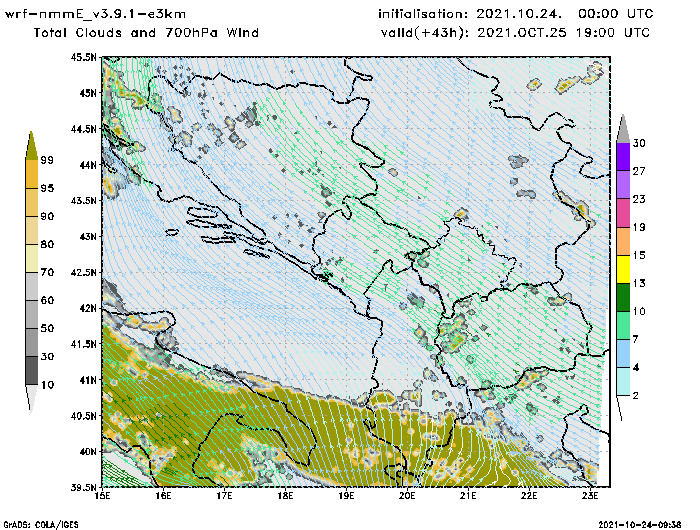Click the 'GrADS: COLA/IGES' footer credit
This screenshot has height=530, width=700.
[41, 525]
